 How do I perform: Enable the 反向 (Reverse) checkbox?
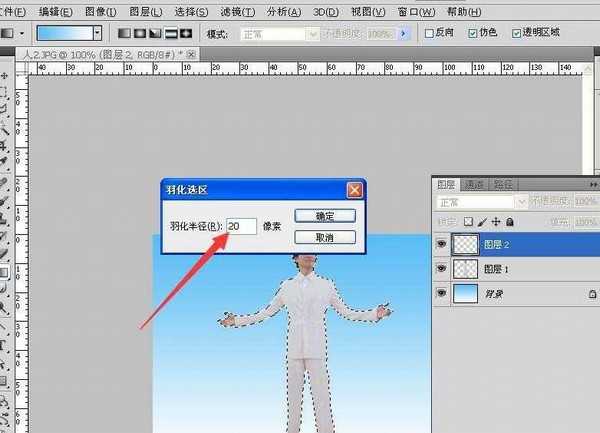coord(428,33)
